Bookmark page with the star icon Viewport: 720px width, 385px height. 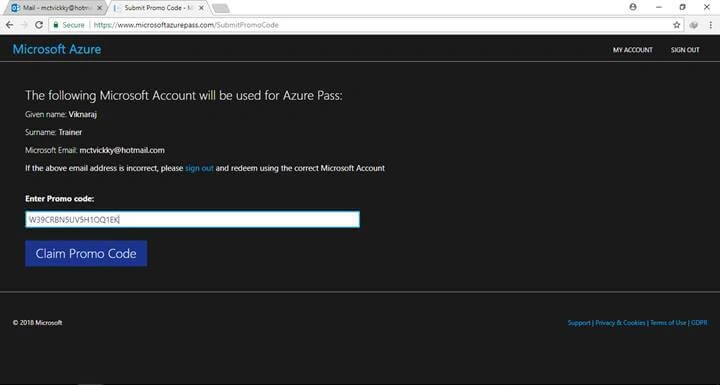676,25
